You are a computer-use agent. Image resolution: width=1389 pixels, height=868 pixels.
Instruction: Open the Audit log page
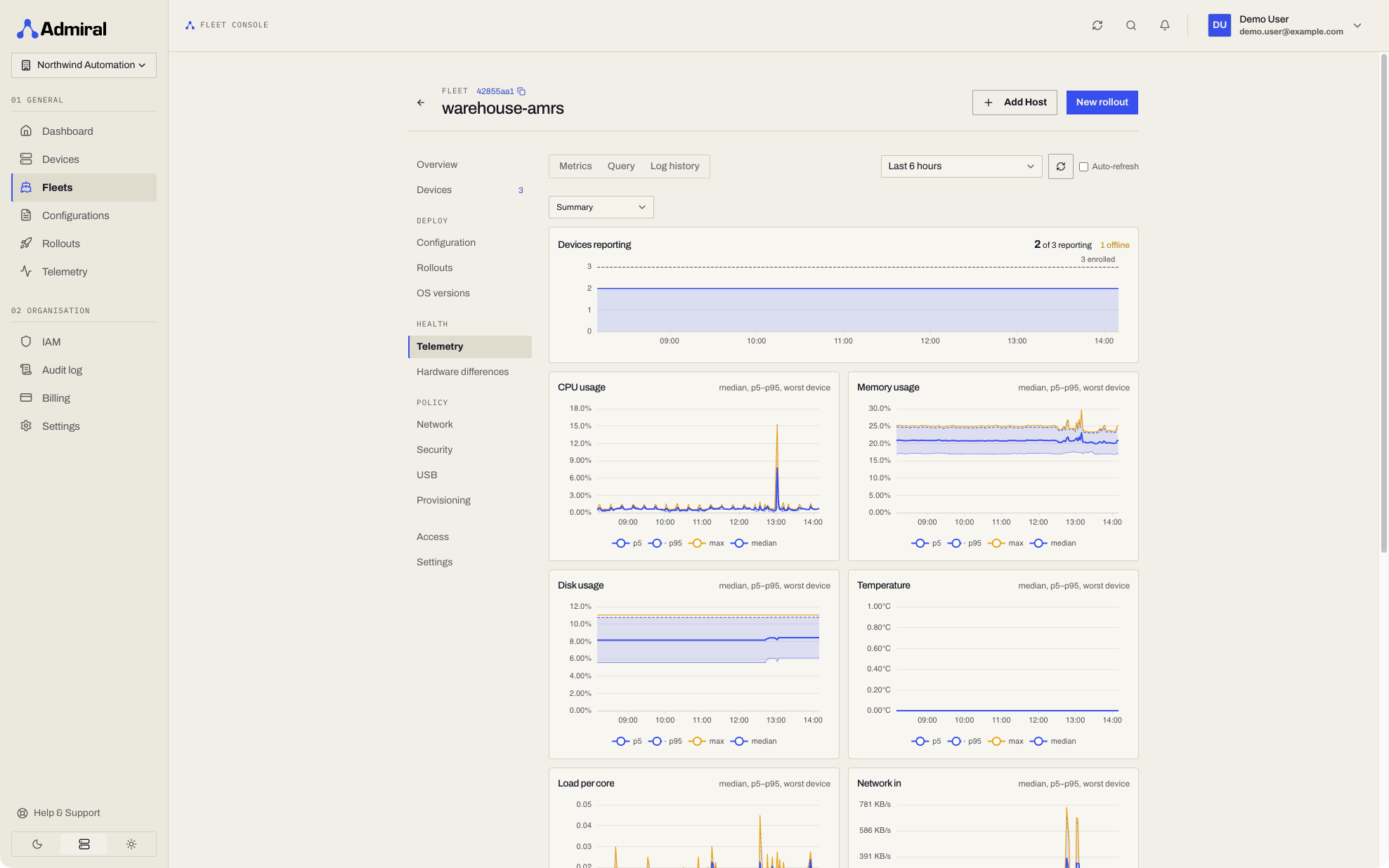[x=84, y=370]
